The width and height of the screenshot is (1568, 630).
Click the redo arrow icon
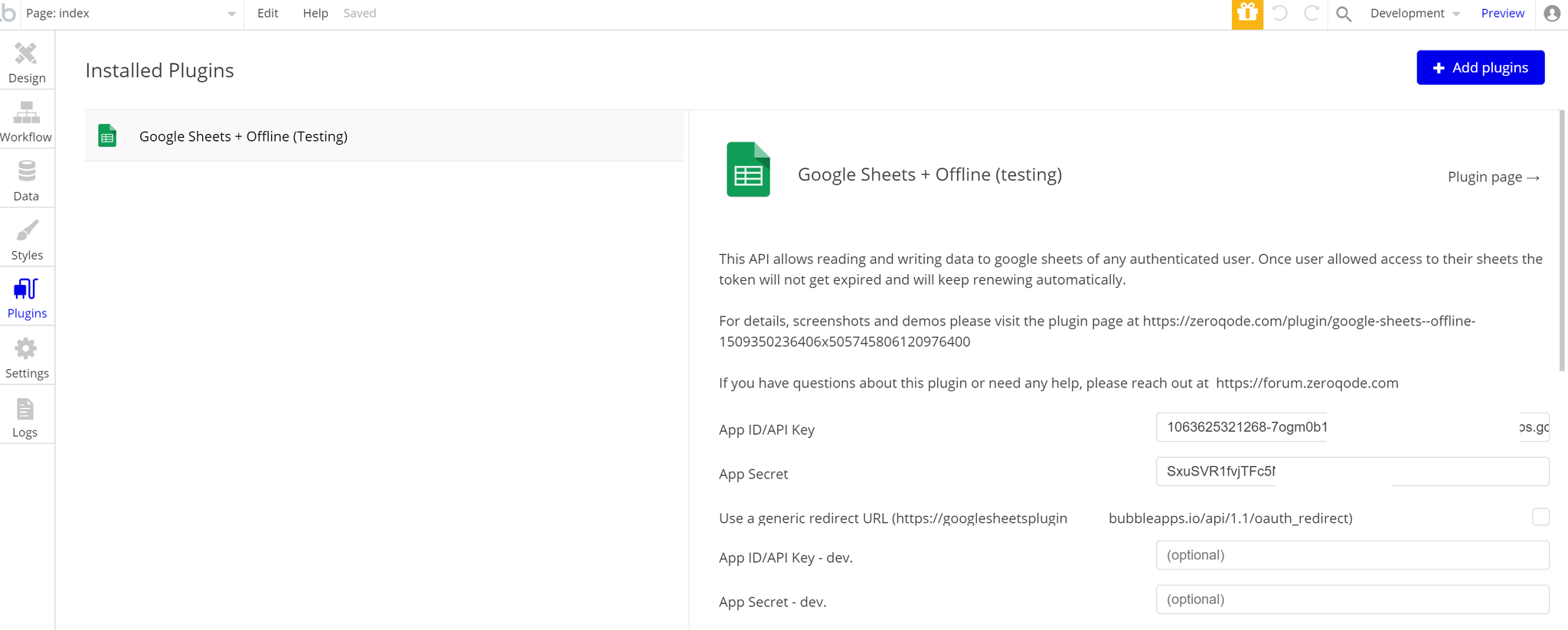coord(1311,13)
